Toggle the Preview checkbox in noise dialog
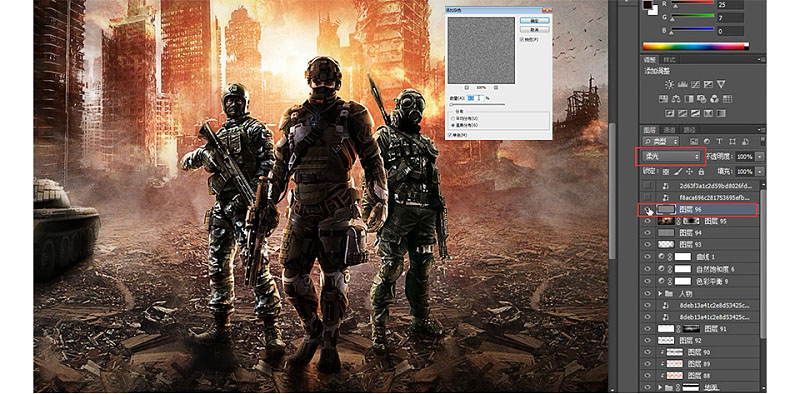 pyautogui.click(x=521, y=40)
